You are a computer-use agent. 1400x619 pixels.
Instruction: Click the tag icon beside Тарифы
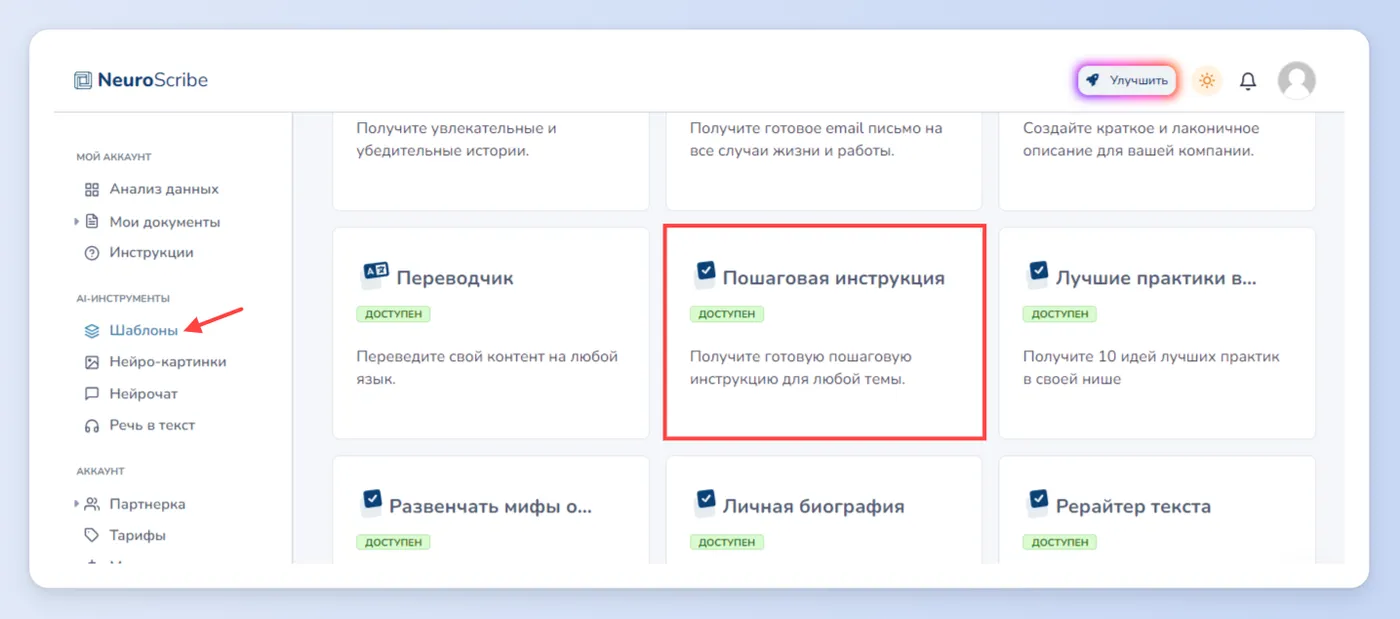[92, 535]
